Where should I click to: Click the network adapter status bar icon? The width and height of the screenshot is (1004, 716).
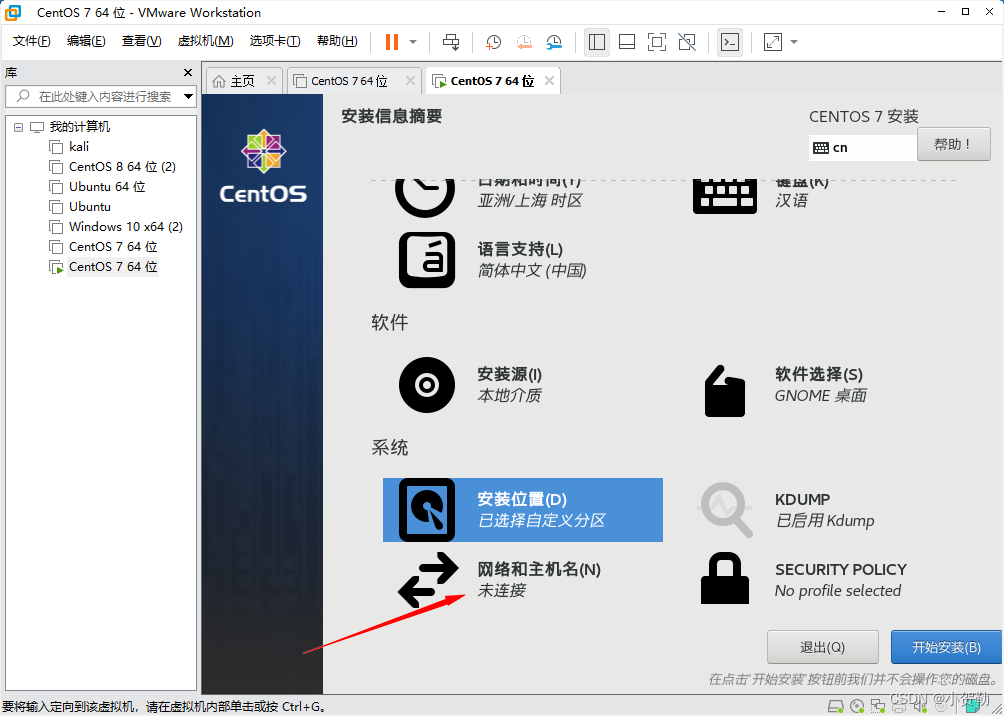click(x=877, y=706)
